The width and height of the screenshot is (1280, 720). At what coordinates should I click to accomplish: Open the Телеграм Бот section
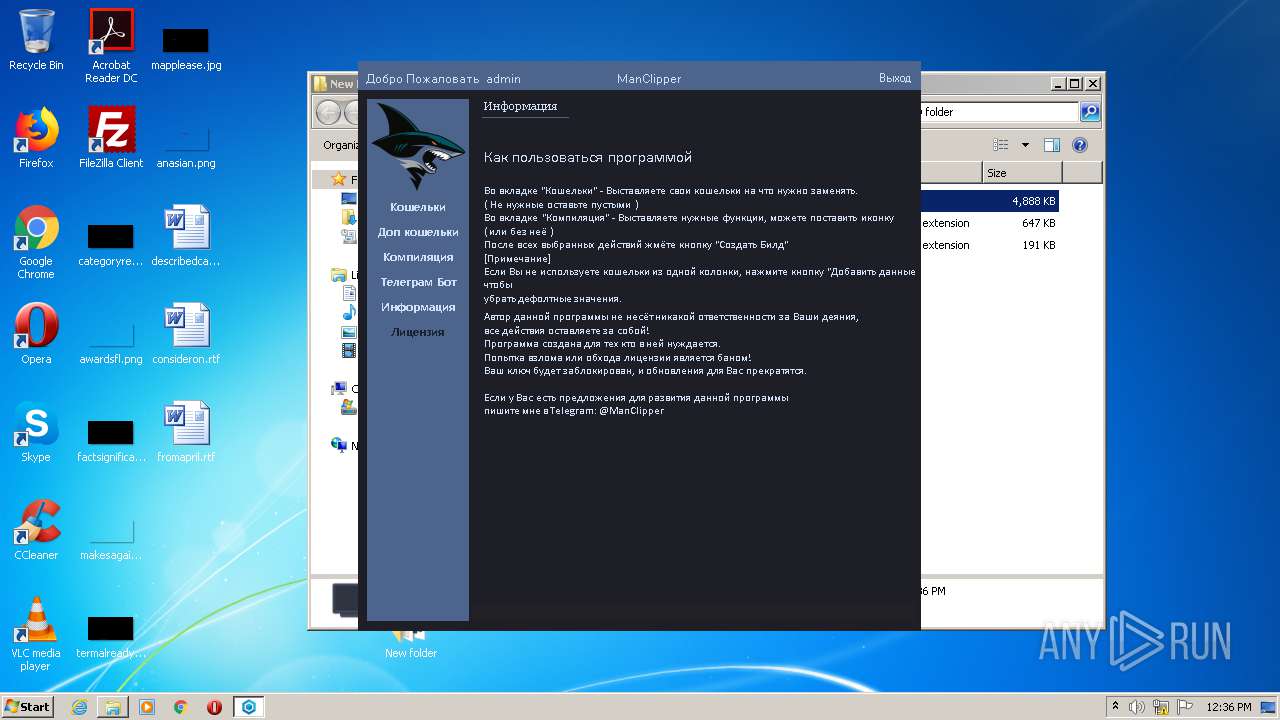pyautogui.click(x=418, y=282)
